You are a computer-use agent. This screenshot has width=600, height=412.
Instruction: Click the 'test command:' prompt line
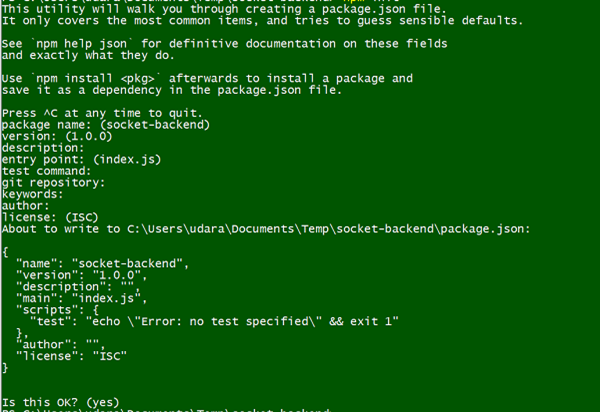pyautogui.click(x=46, y=171)
